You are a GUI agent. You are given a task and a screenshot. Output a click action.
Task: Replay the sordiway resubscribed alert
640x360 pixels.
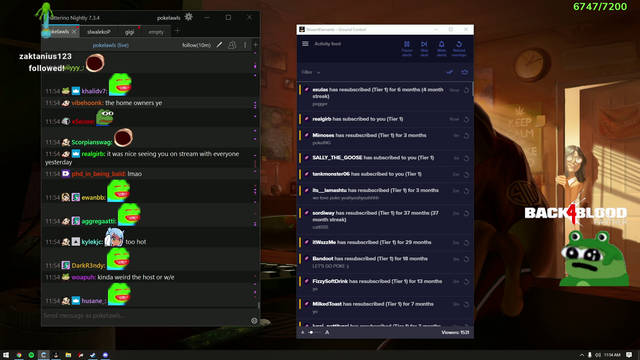point(466,213)
